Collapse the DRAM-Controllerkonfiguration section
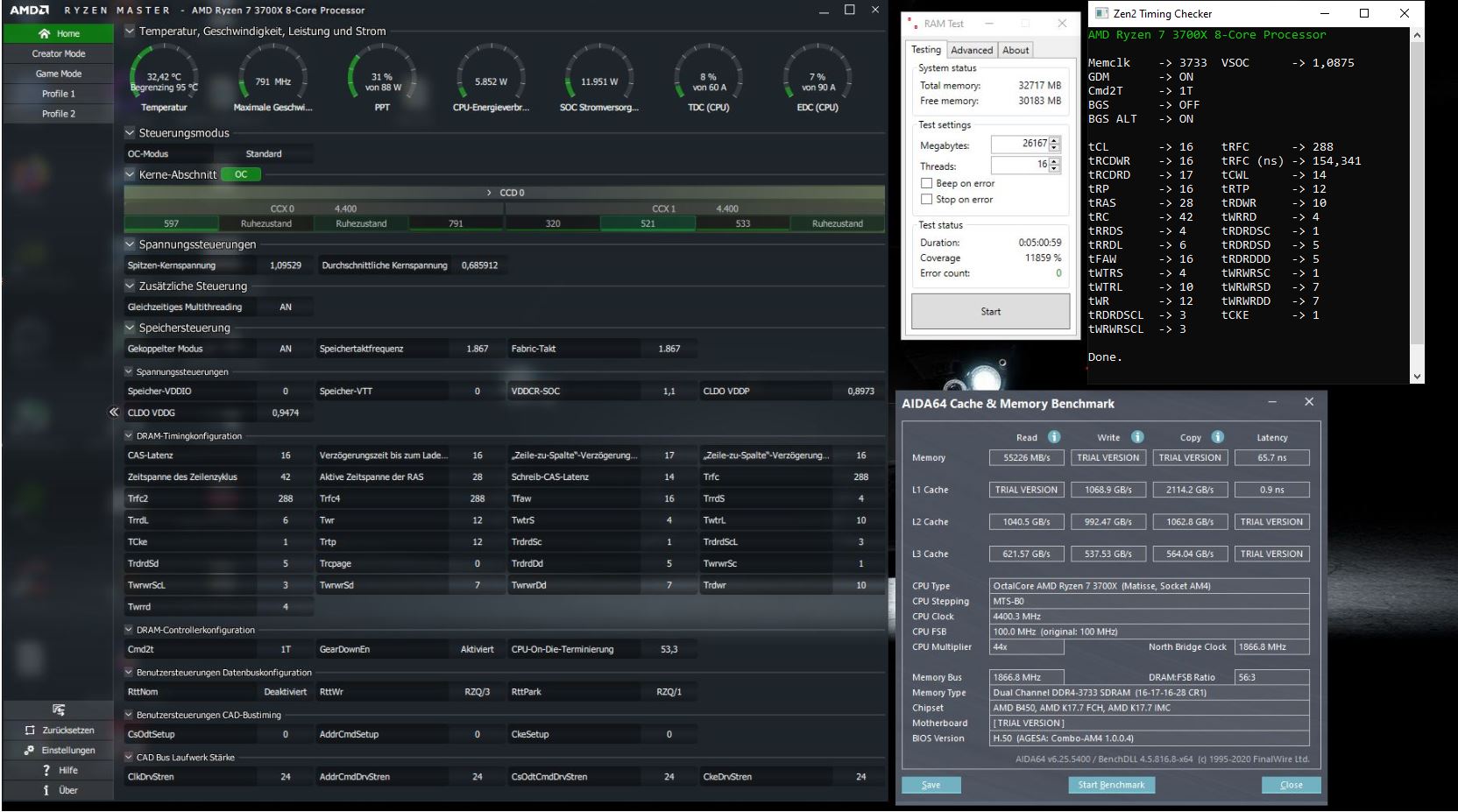This screenshot has height=812, width=1458. (129, 630)
